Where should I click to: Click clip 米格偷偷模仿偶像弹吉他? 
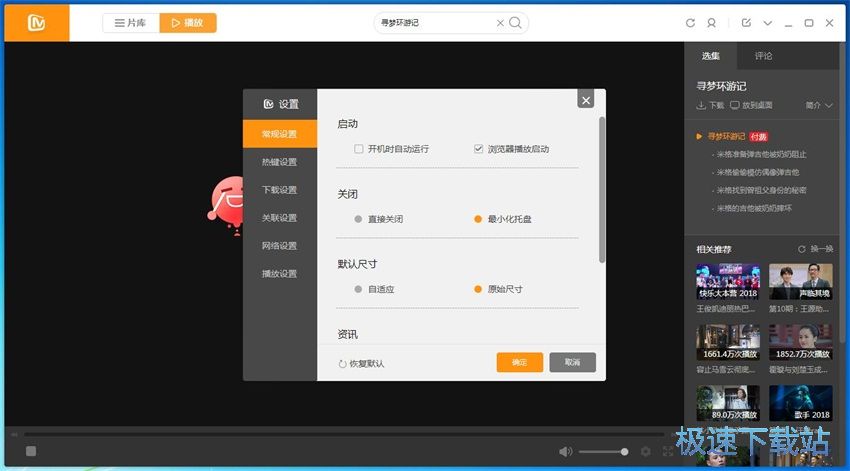pyautogui.click(x=758, y=172)
